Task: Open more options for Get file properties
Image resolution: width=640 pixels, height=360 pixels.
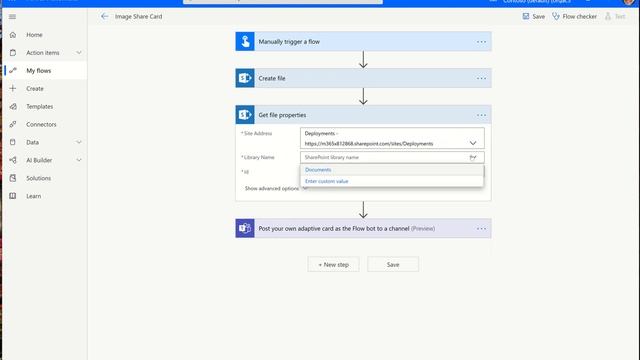Action: [x=481, y=115]
